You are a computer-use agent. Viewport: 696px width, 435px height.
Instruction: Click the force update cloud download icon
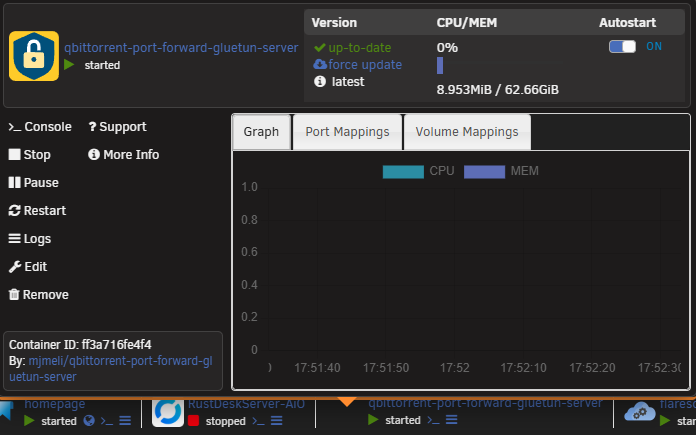pyautogui.click(x=320, y=65)
